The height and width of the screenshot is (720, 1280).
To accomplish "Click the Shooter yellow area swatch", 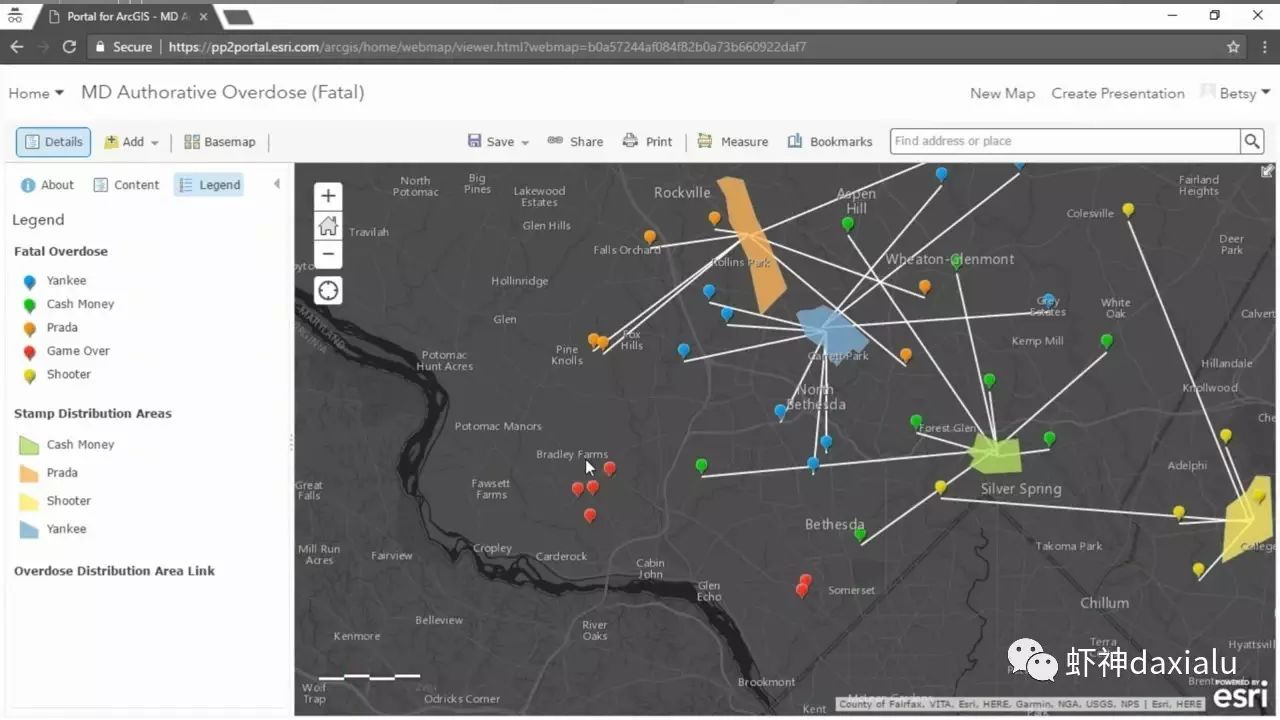I will click(28, 501).
